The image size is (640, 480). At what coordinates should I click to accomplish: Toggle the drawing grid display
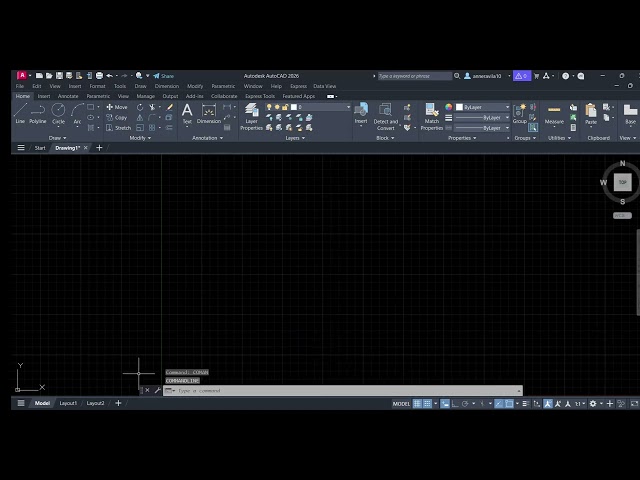(417, 403)
